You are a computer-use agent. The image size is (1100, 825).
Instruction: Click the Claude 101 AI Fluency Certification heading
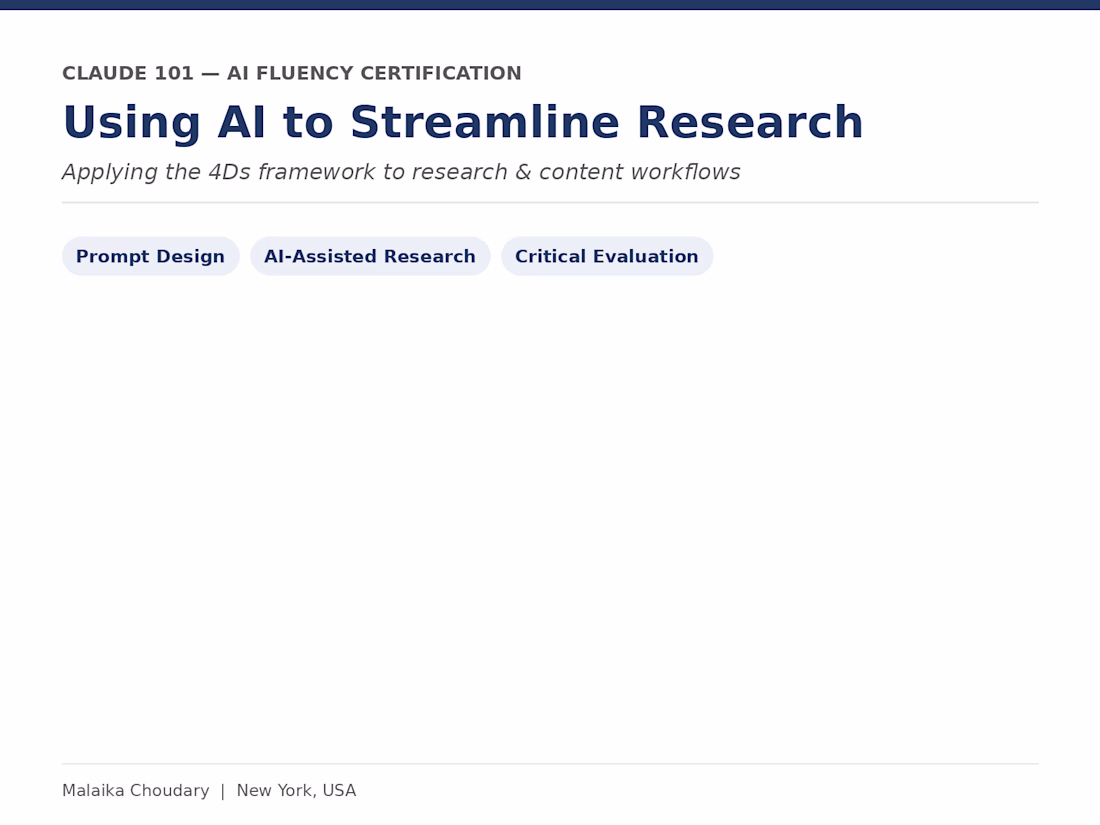(x=292, y=73)
